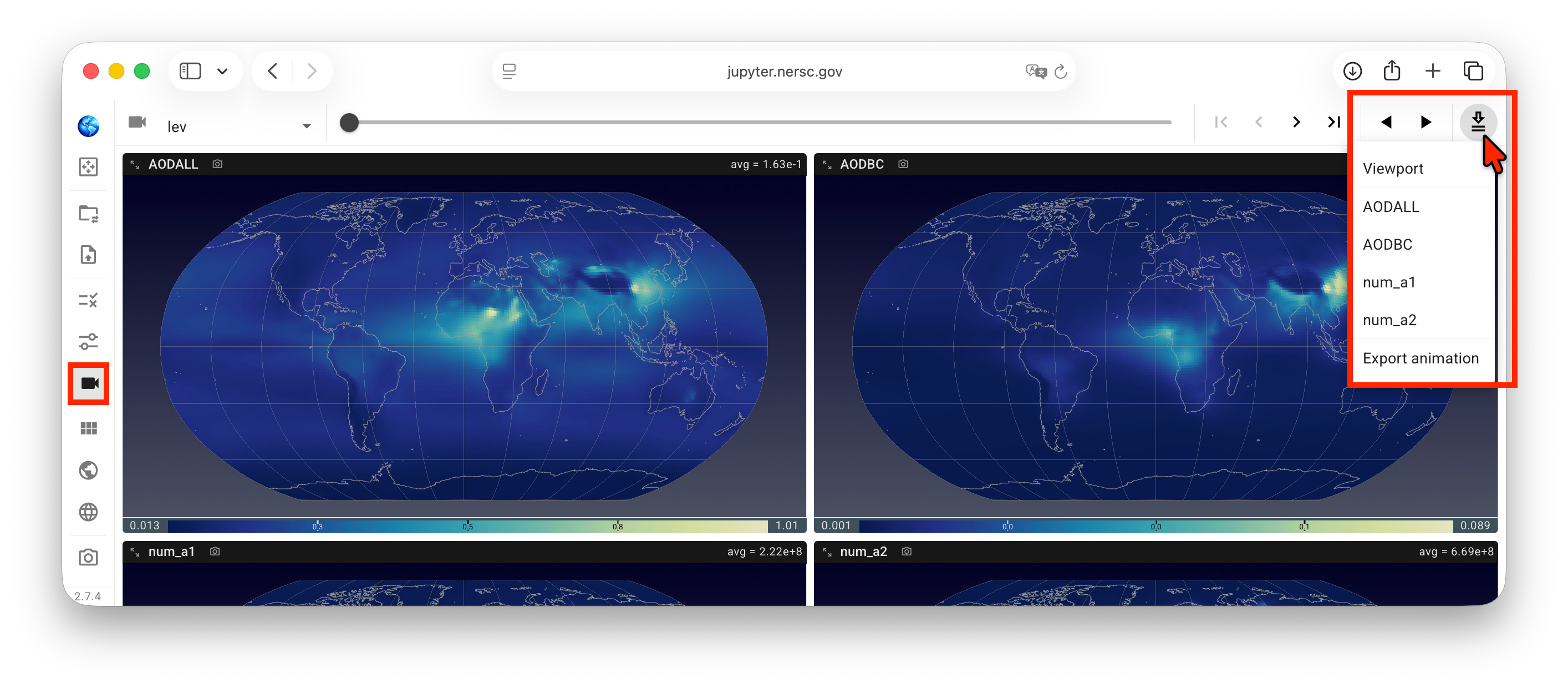
Task: Go forward in the browser
Action: tap(312, 71)
